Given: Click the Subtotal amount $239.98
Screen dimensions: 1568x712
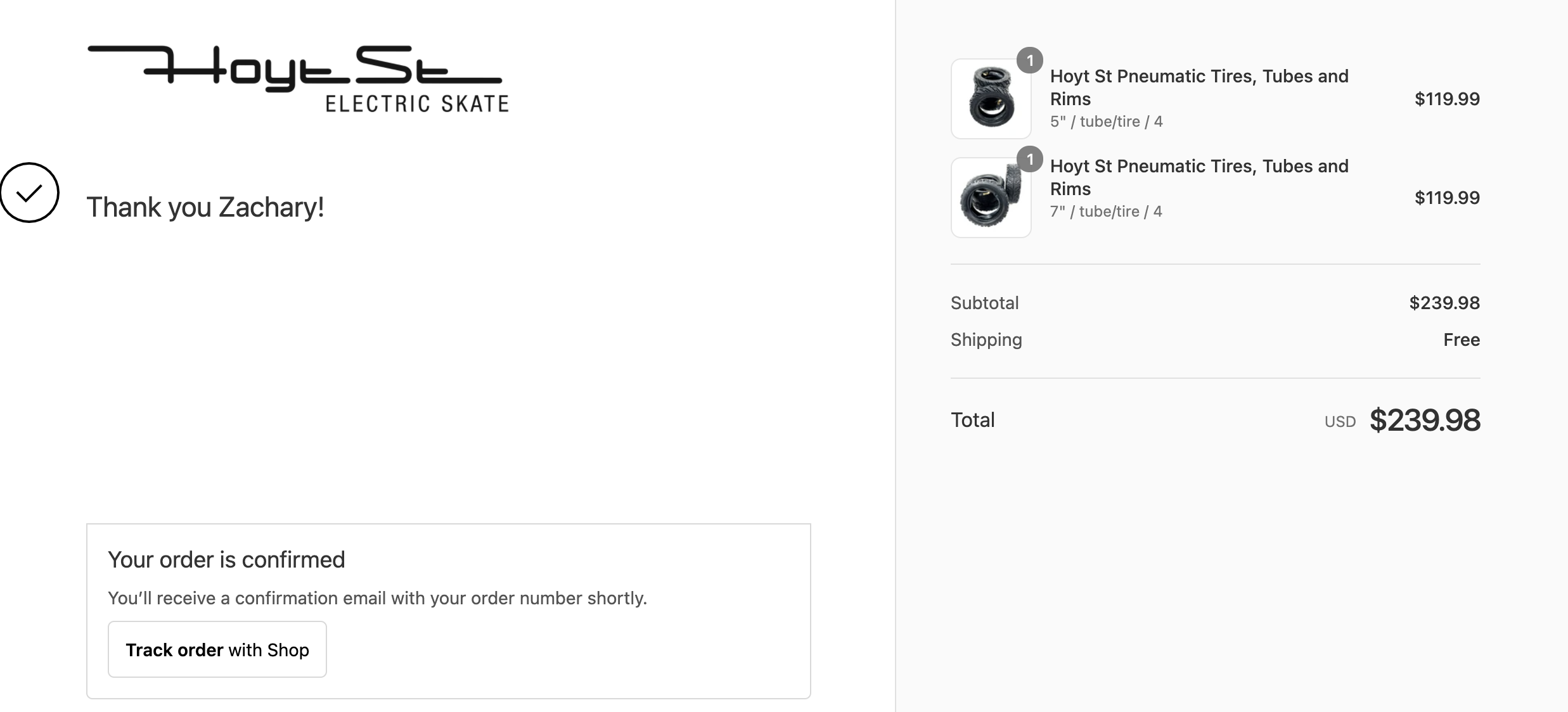Looking at the screenshot, I should [1444, 303].
